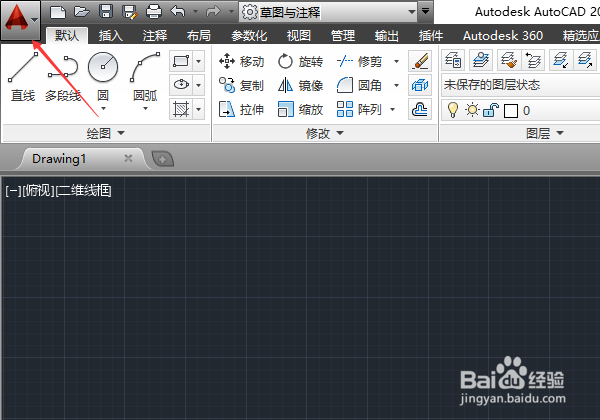600x420 pixels.
Task: Select the 多段线 polyline tool
Action: 63,78
